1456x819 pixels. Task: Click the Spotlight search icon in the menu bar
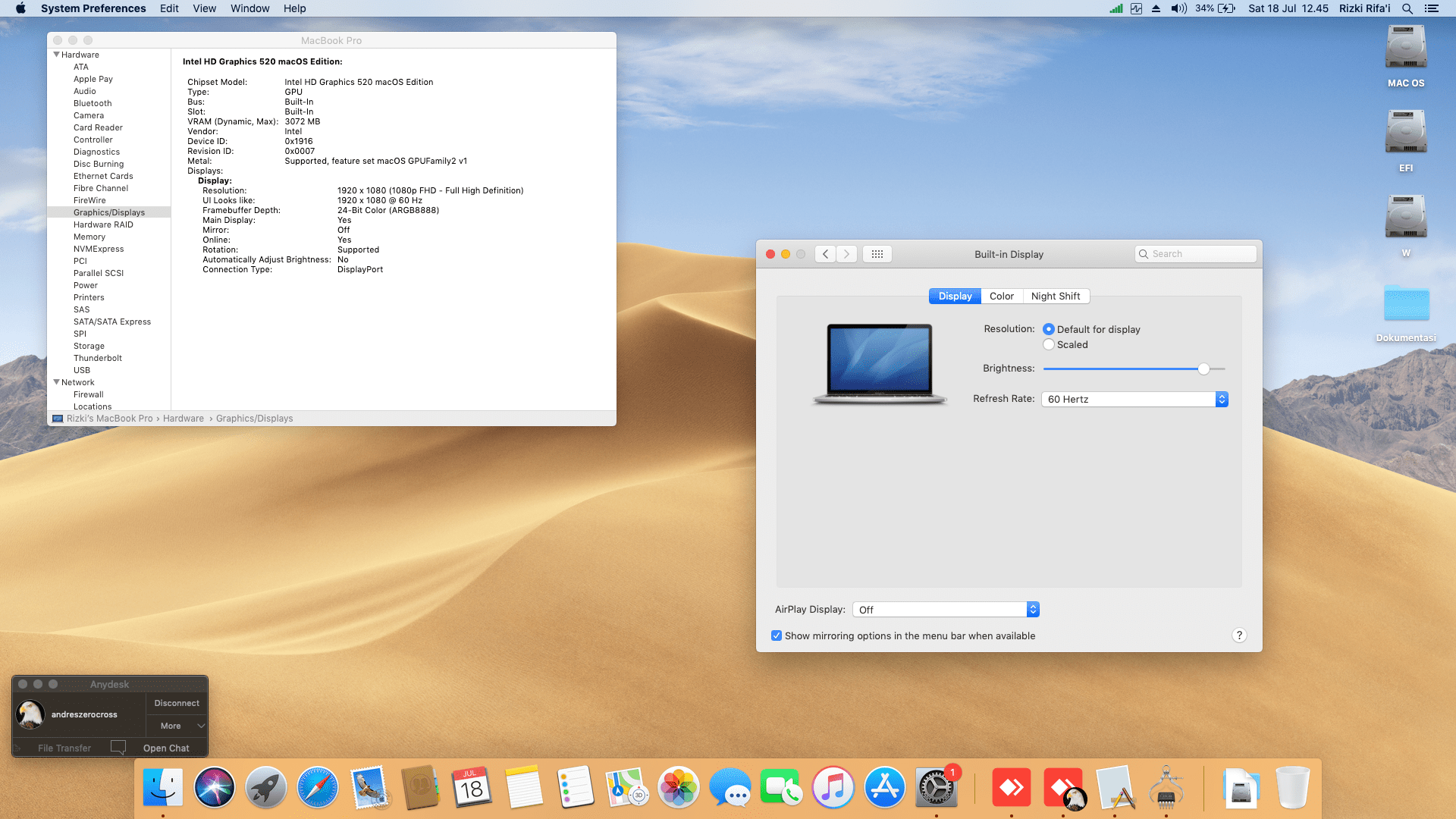pyautogui.click(x=1407, y=8)
